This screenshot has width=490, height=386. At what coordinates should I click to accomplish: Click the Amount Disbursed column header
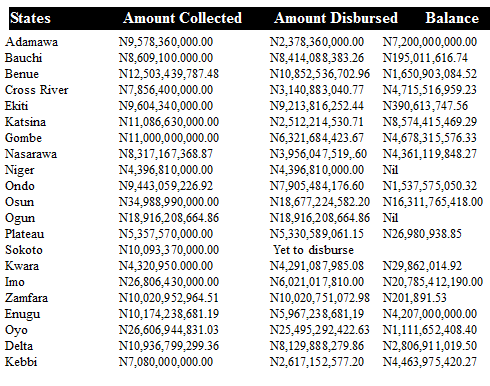(x=336, y=18)
